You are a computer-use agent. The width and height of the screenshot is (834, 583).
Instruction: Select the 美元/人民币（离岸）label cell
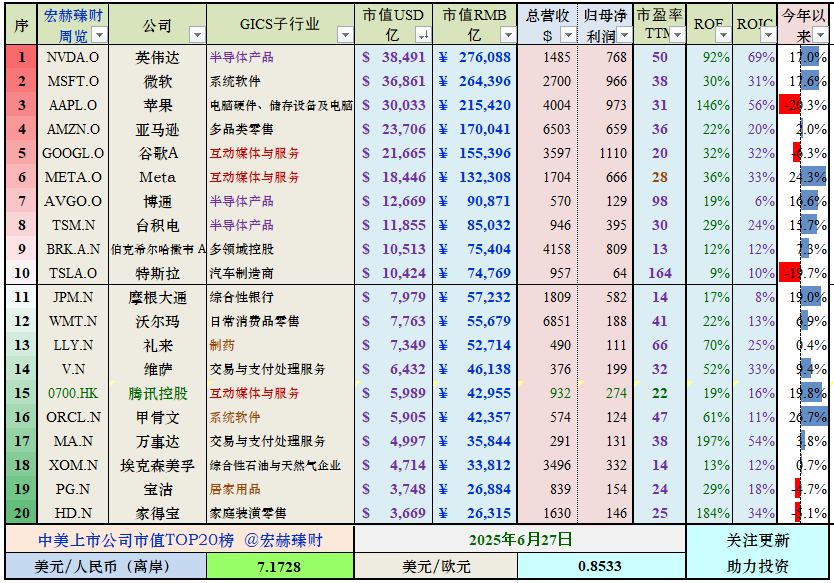106,567
